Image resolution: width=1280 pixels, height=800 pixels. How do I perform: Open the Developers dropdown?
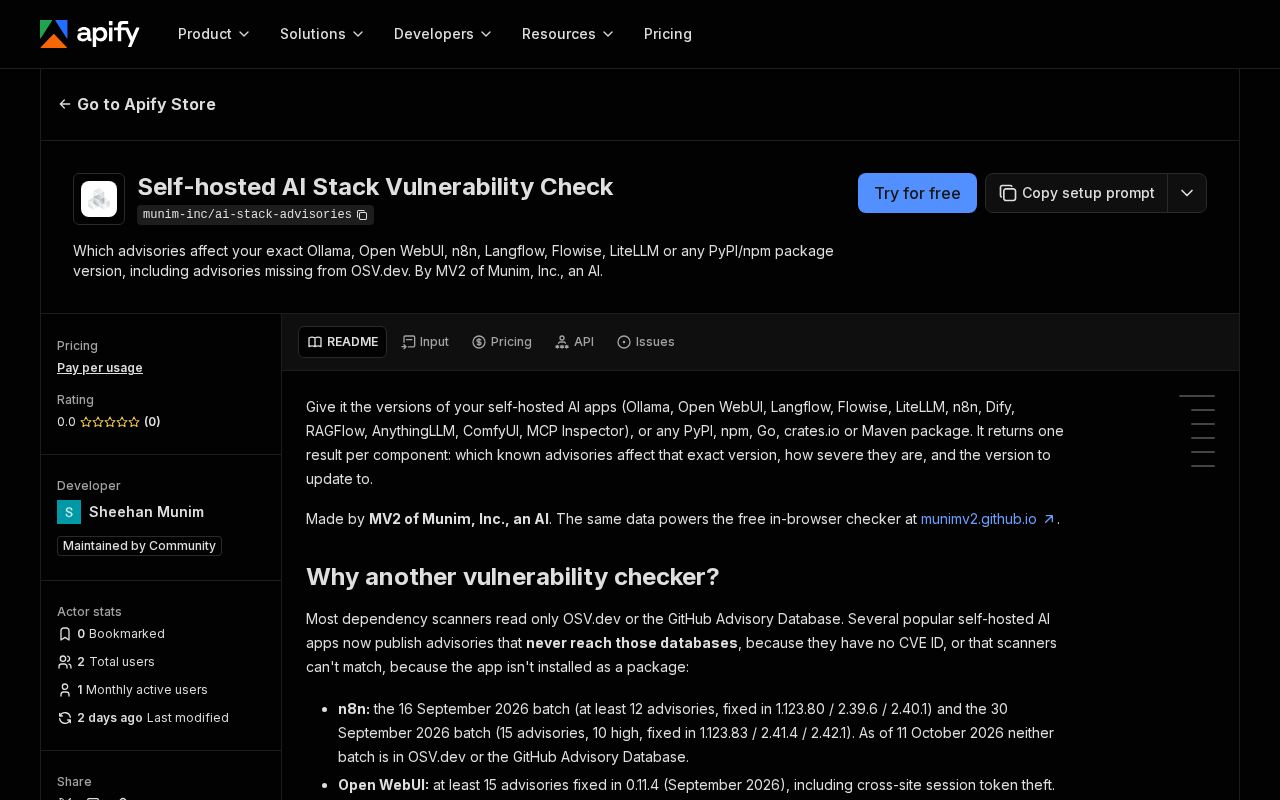(x=443, y=34)
